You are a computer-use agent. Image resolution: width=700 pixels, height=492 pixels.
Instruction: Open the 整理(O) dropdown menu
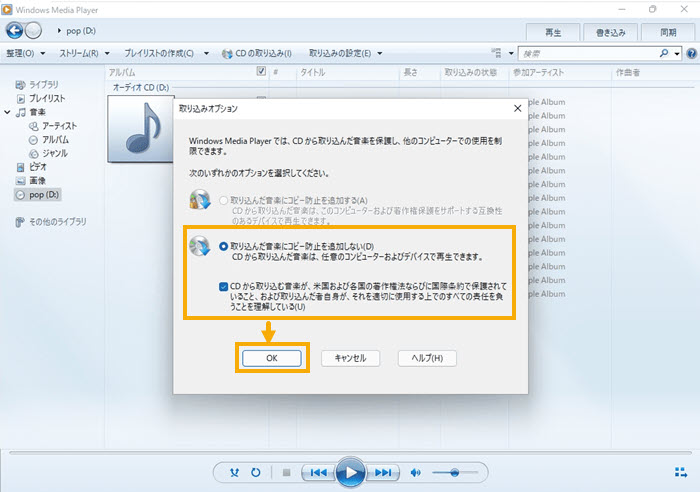click(x=26, y=54)
